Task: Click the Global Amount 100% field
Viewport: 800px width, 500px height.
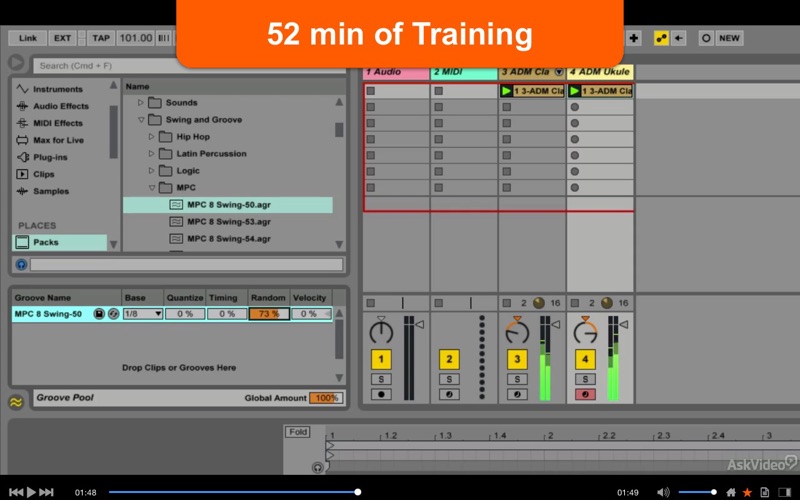Action: (x=326, y=398)
